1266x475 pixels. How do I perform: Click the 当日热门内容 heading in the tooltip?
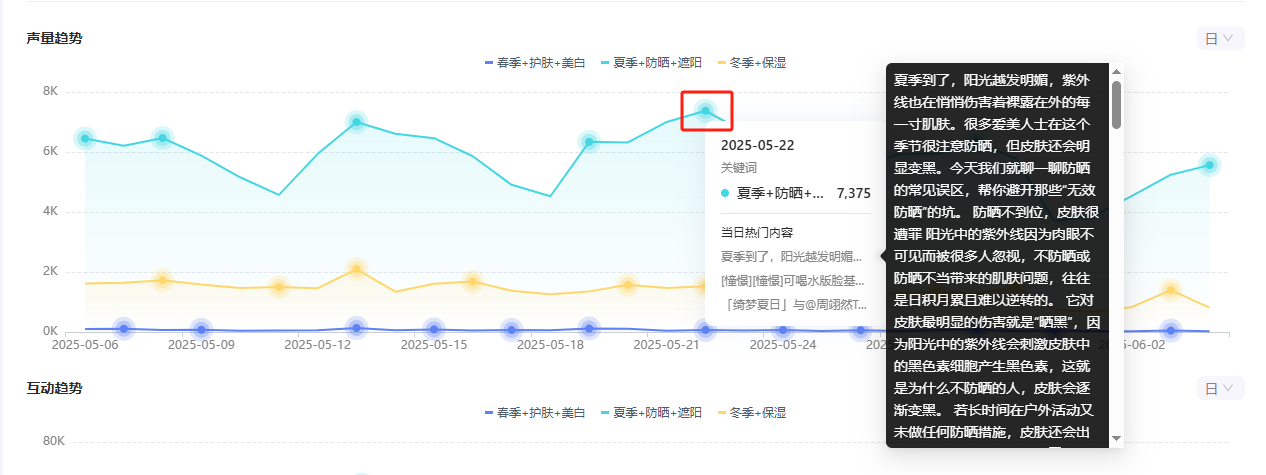click(757, 232)
